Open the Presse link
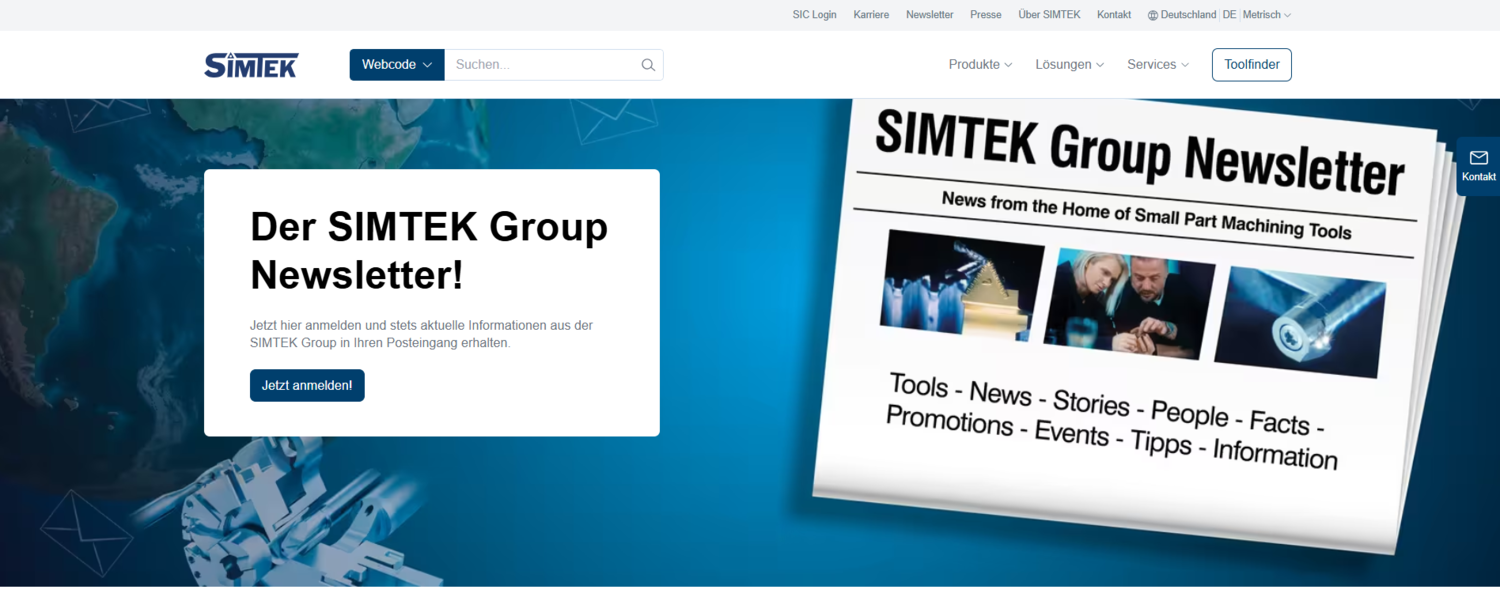This screenshot has width=1500, height=600. (x=985, y=15)
